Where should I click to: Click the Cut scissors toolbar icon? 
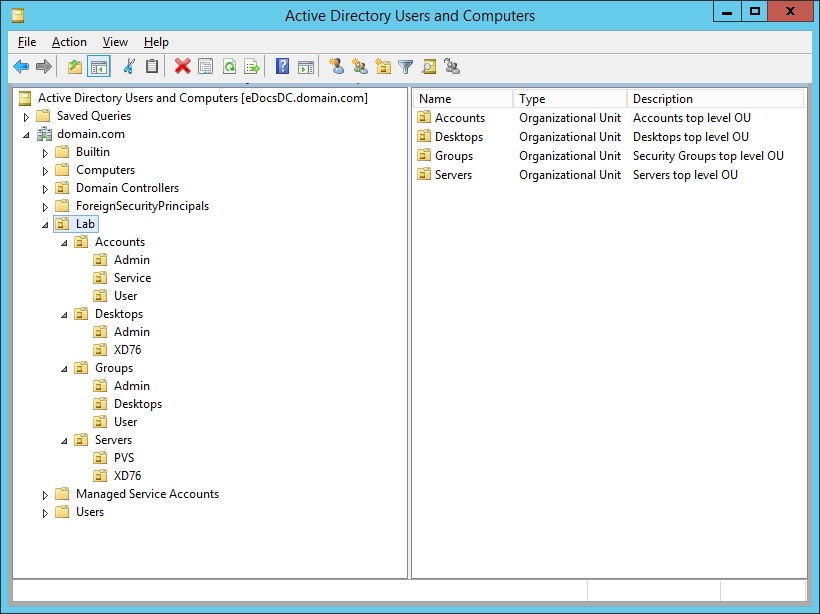pyautogui.click(x=128, y=67)
